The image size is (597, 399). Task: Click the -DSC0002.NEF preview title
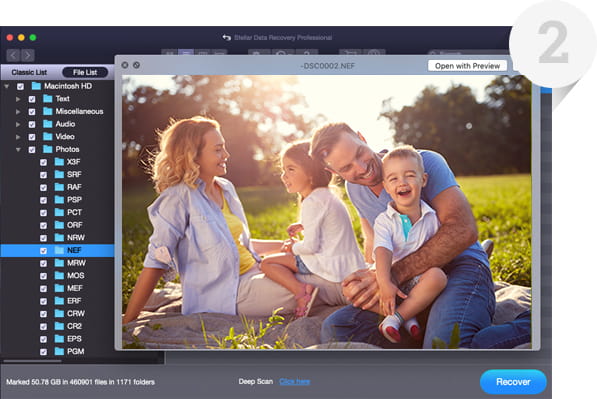pos(327,66)
